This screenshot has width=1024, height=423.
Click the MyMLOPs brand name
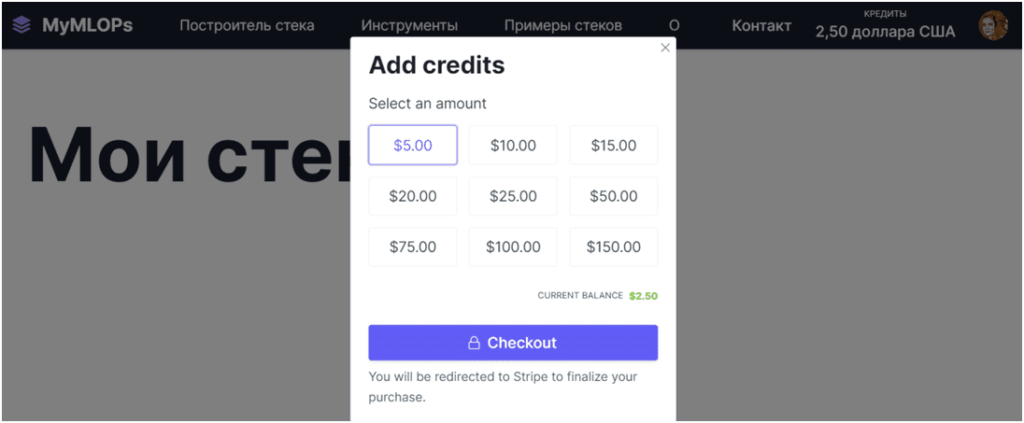click(87, 25)
